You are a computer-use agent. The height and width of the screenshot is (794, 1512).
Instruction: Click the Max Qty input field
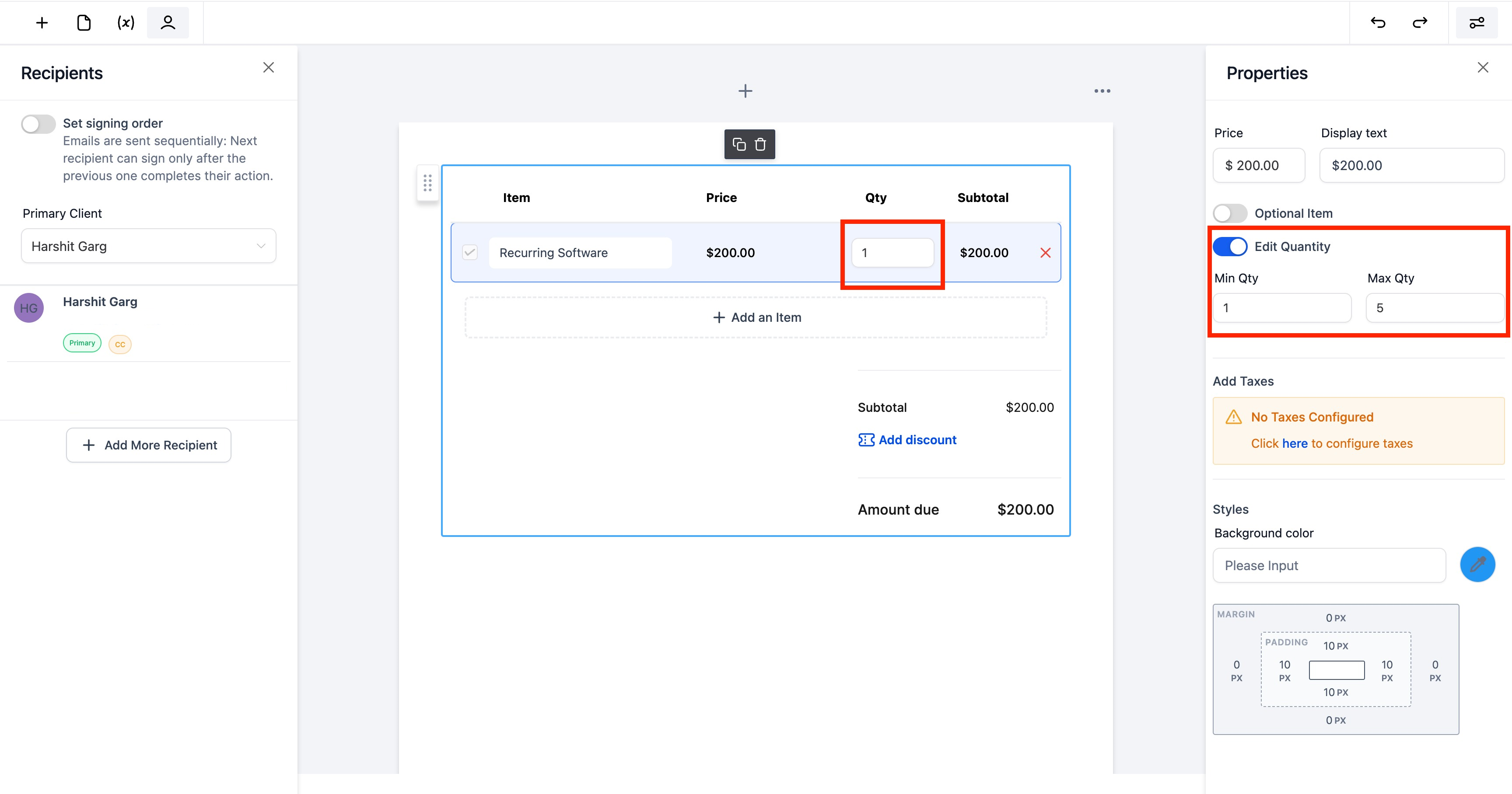1434,308
